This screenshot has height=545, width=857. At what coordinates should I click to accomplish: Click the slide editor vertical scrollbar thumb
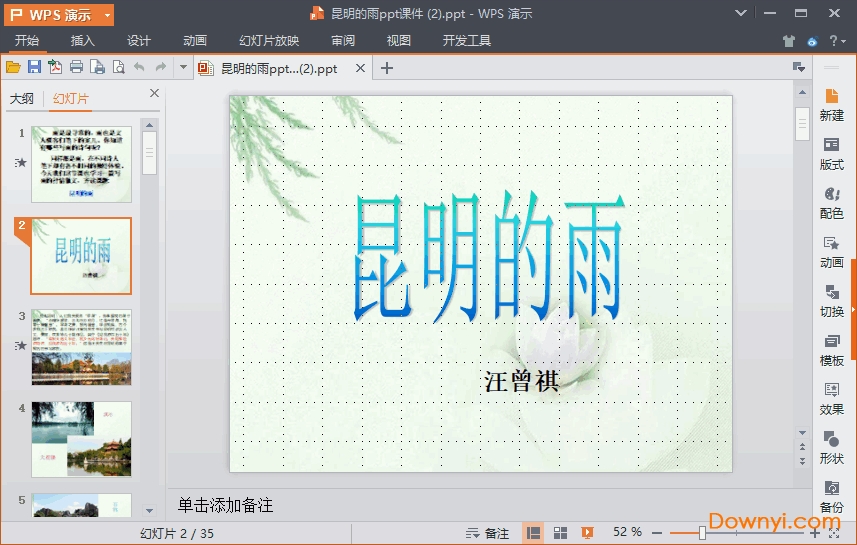[802, 124]
